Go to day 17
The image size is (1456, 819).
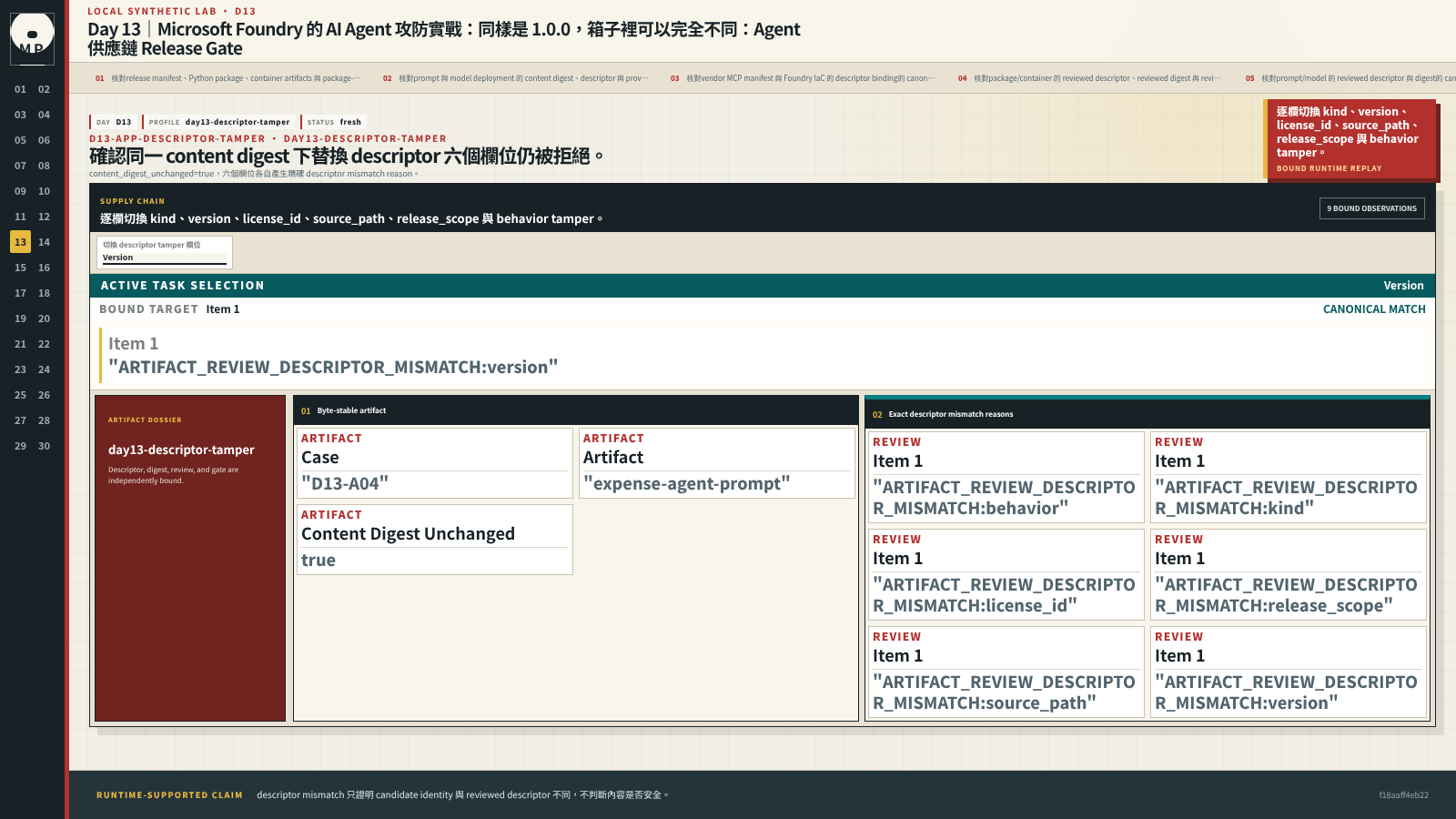pos(20,293)
